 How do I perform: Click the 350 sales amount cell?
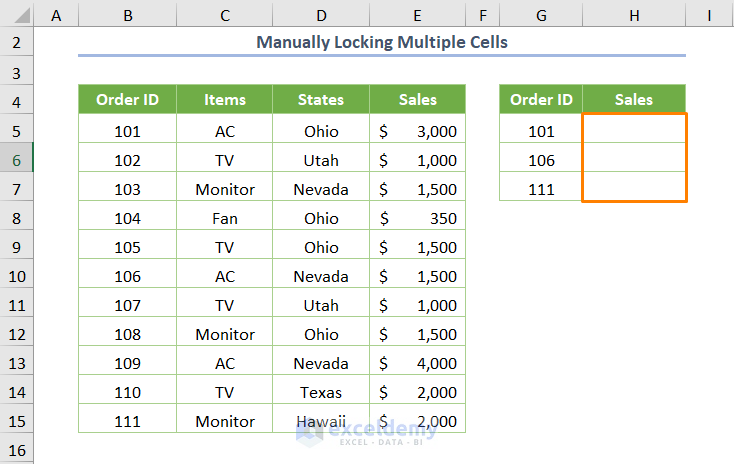(x=417, y=218)
